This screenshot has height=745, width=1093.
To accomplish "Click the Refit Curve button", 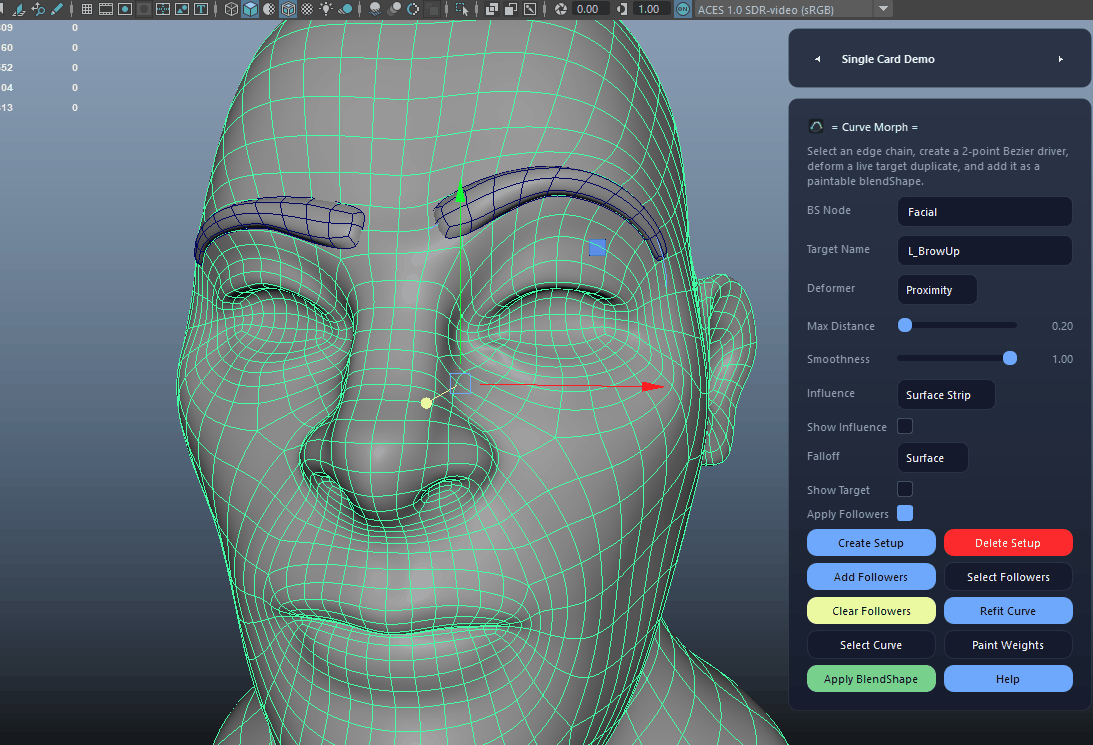I will [x=1008, y=611].
